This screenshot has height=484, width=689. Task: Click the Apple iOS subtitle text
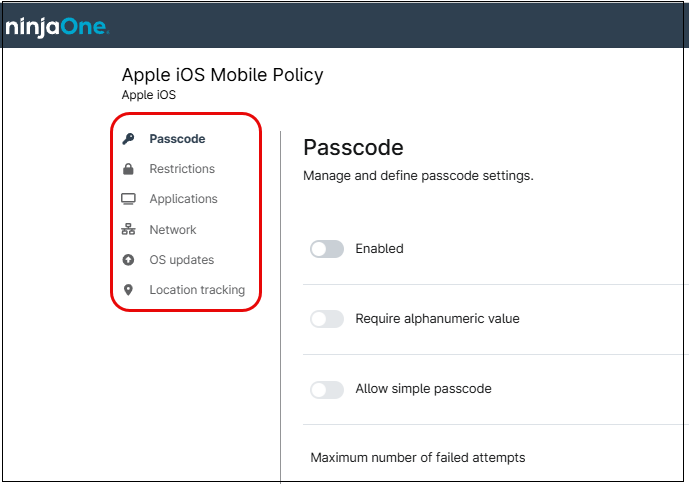coord(148,95)
